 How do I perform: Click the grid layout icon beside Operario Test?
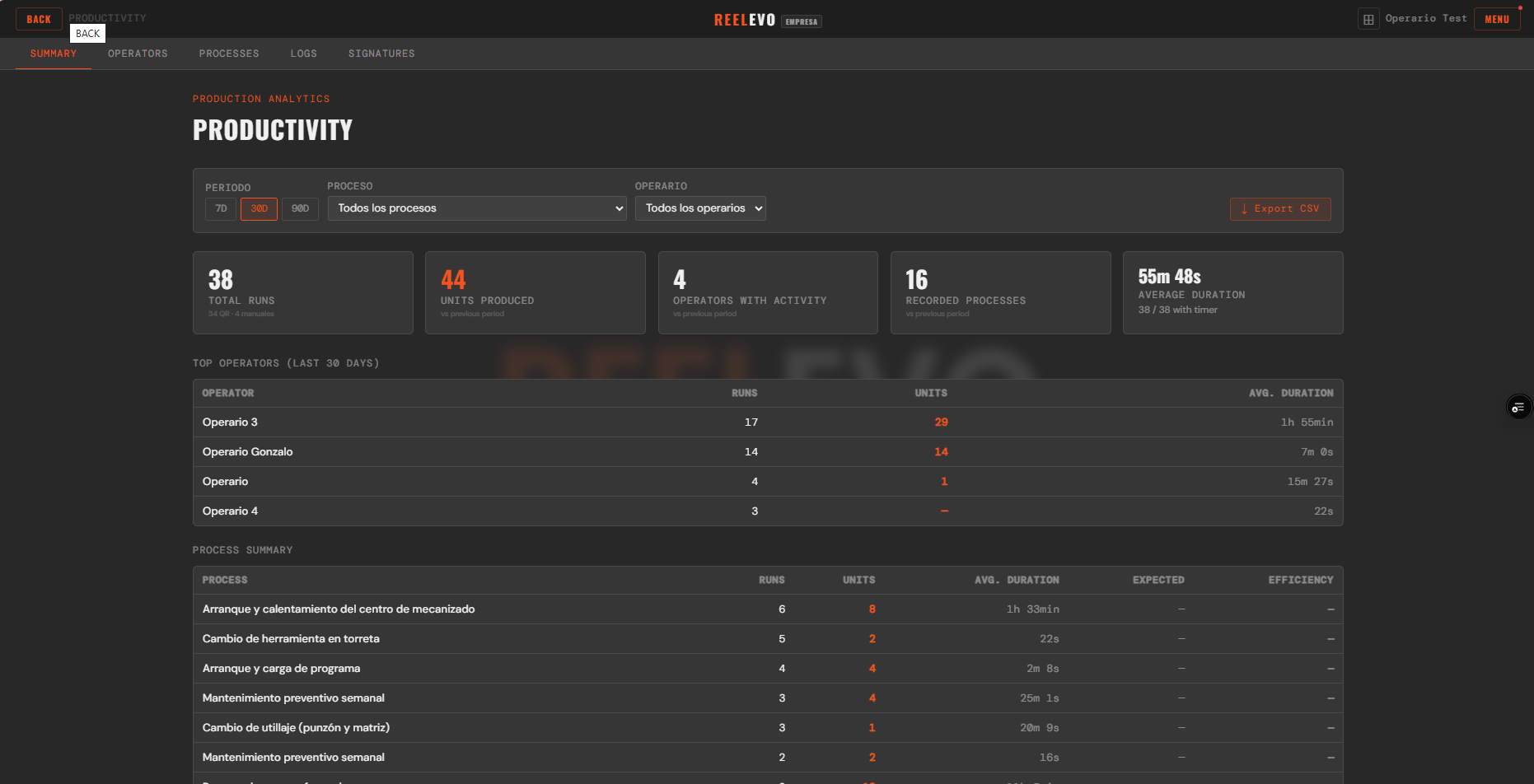click(x=1368, y=19)
